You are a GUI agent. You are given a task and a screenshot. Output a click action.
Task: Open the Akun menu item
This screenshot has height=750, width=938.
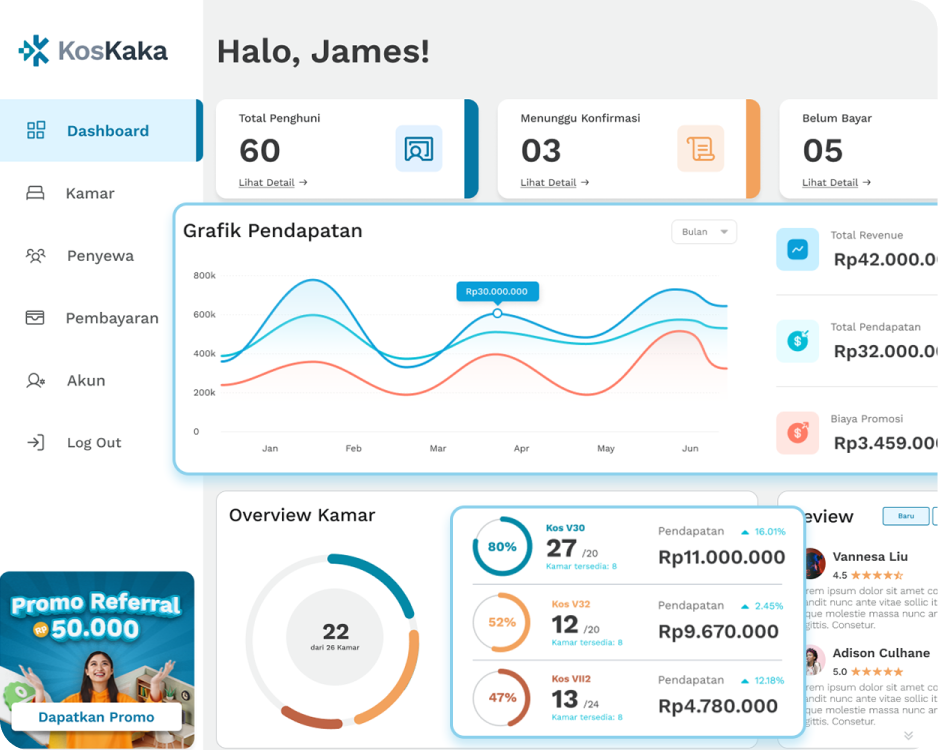pos(86,381)
